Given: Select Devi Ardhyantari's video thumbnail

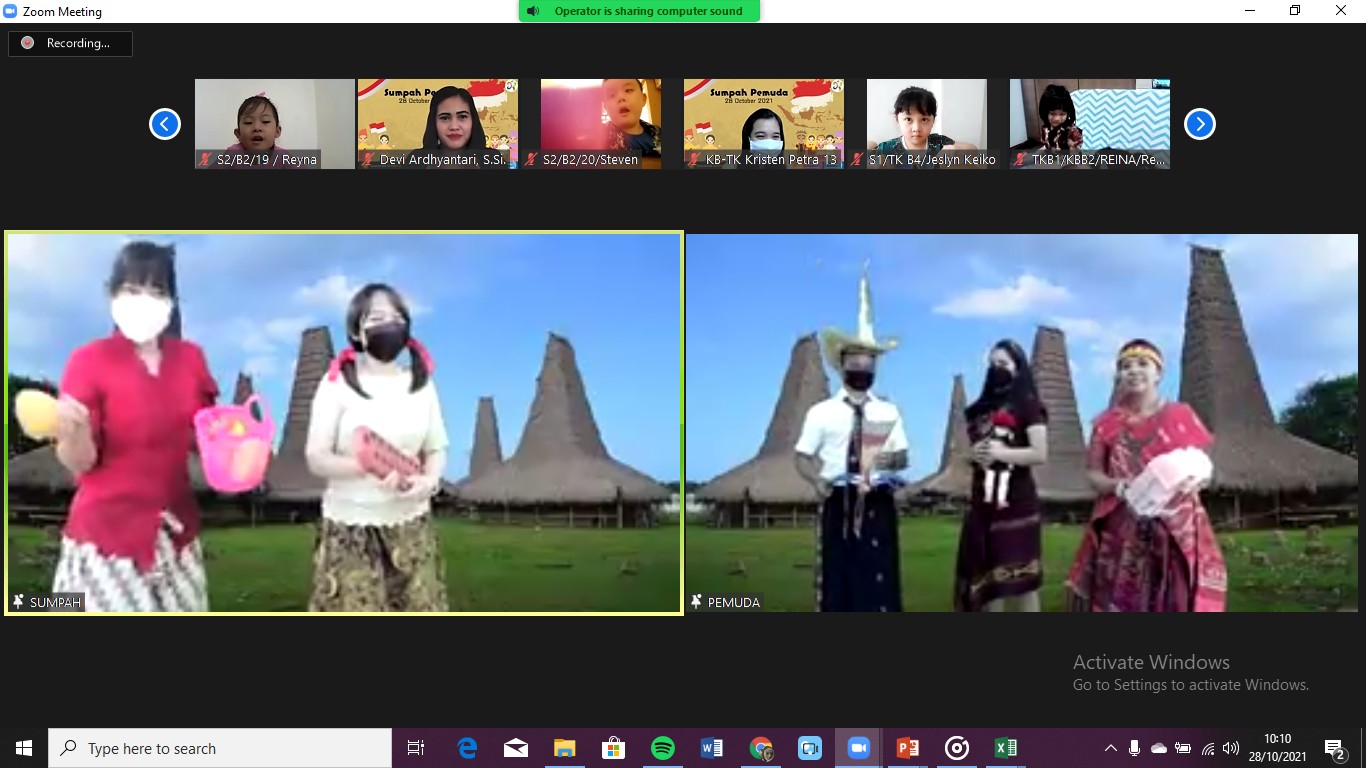Looking at the screenshot, I should click(x=438, y=124).
